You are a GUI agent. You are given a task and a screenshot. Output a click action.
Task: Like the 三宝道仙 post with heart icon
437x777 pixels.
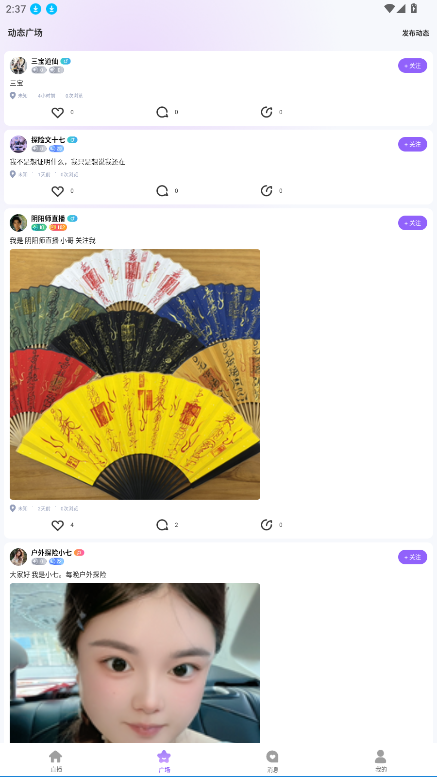(58, 112)
